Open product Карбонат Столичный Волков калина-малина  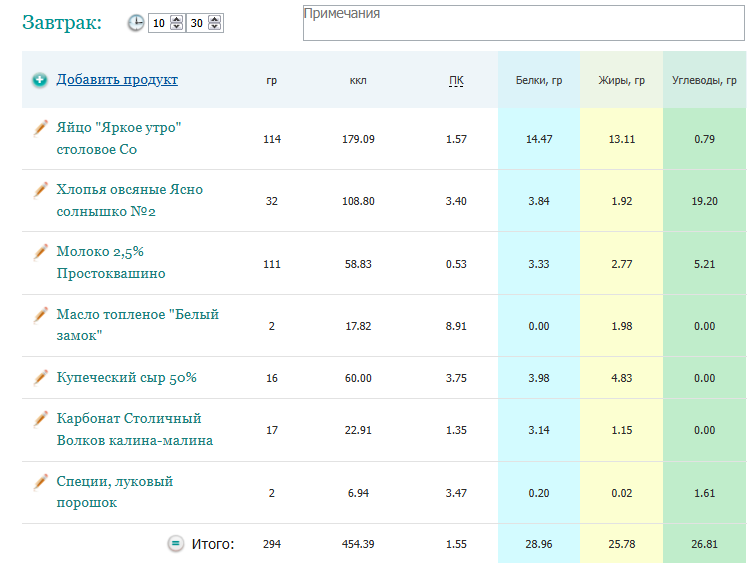135,429
